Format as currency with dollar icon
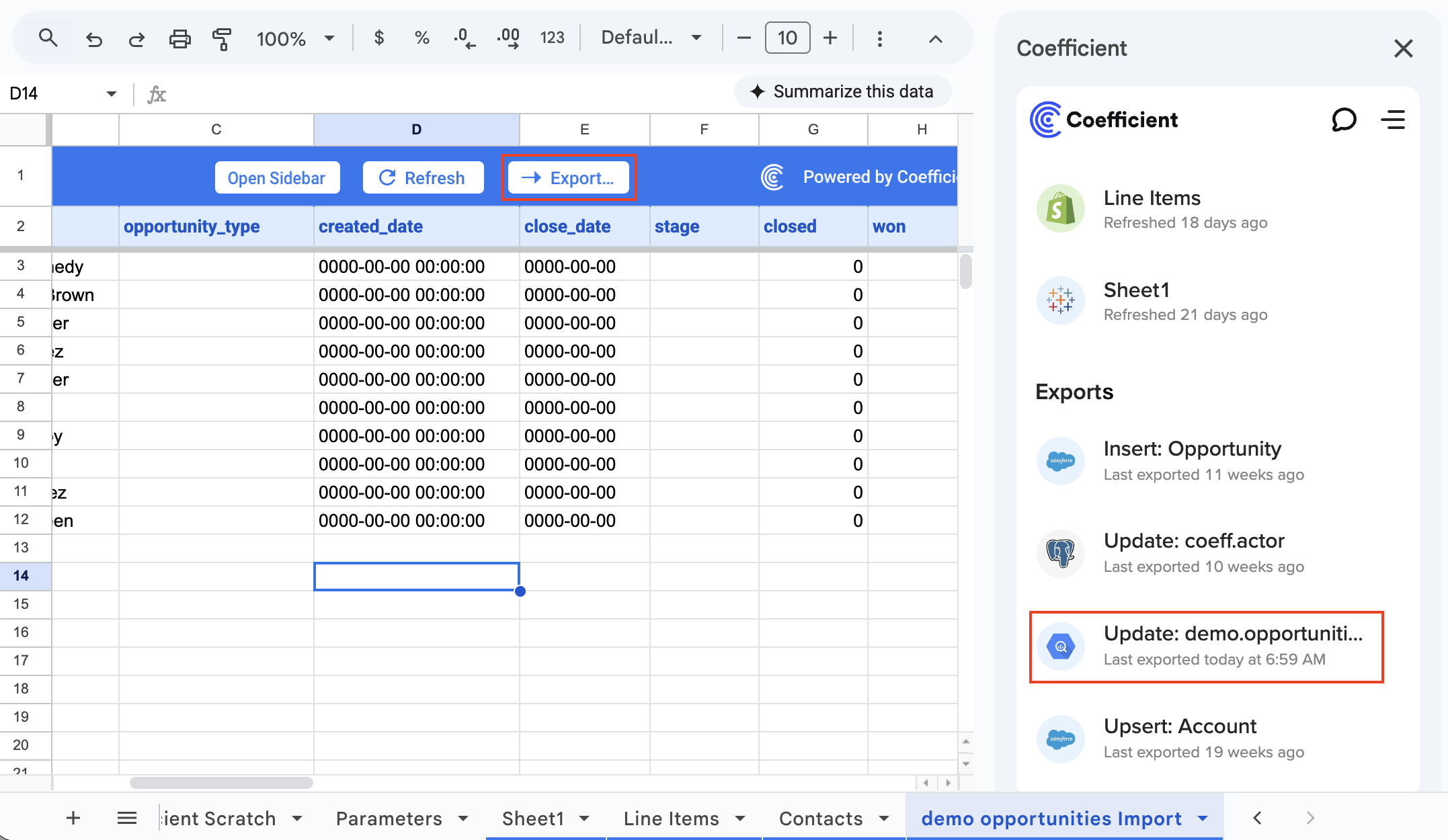The width and height of the screenshot is (1448, 840). [379, 38]
